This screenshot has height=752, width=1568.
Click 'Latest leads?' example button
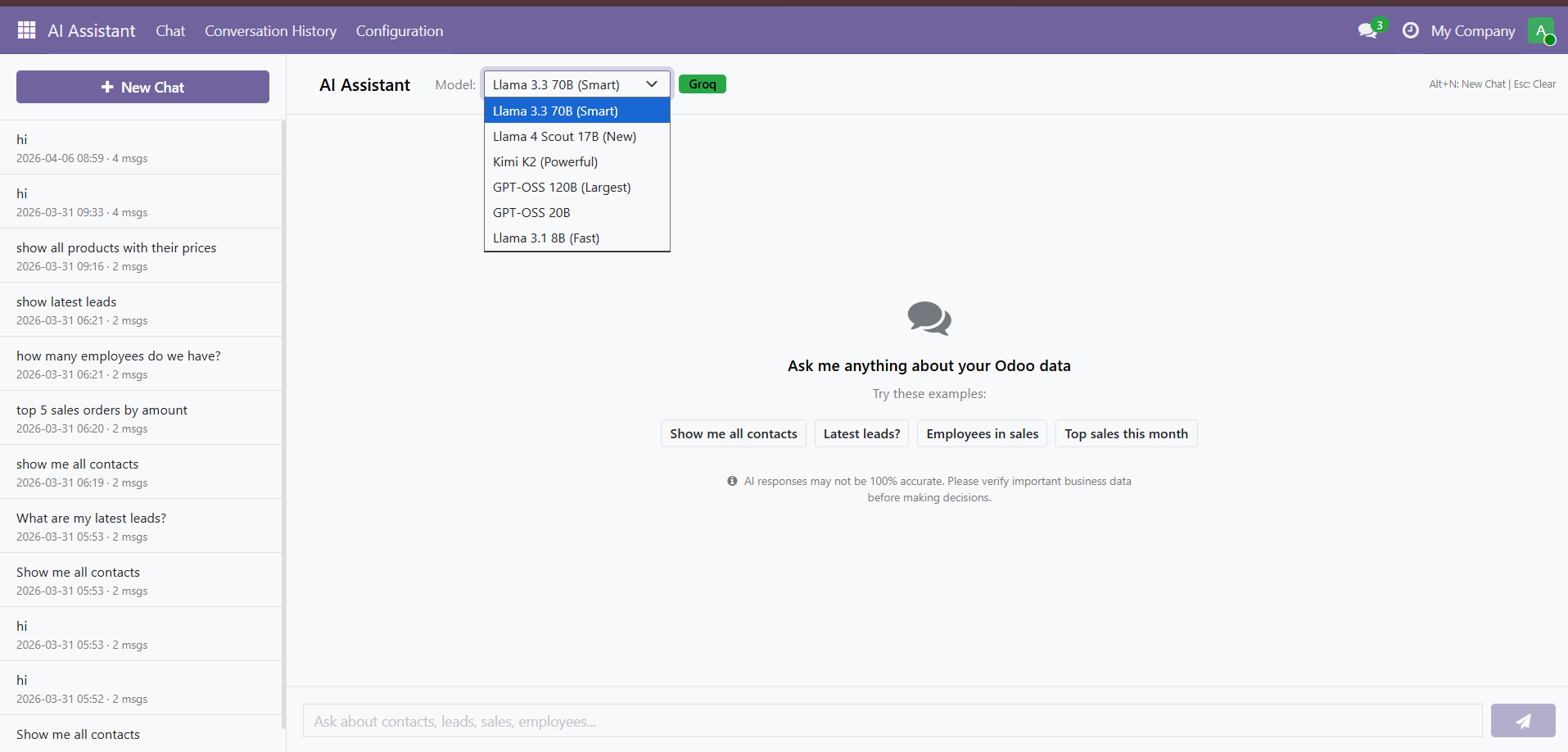(x=861, y=434)
